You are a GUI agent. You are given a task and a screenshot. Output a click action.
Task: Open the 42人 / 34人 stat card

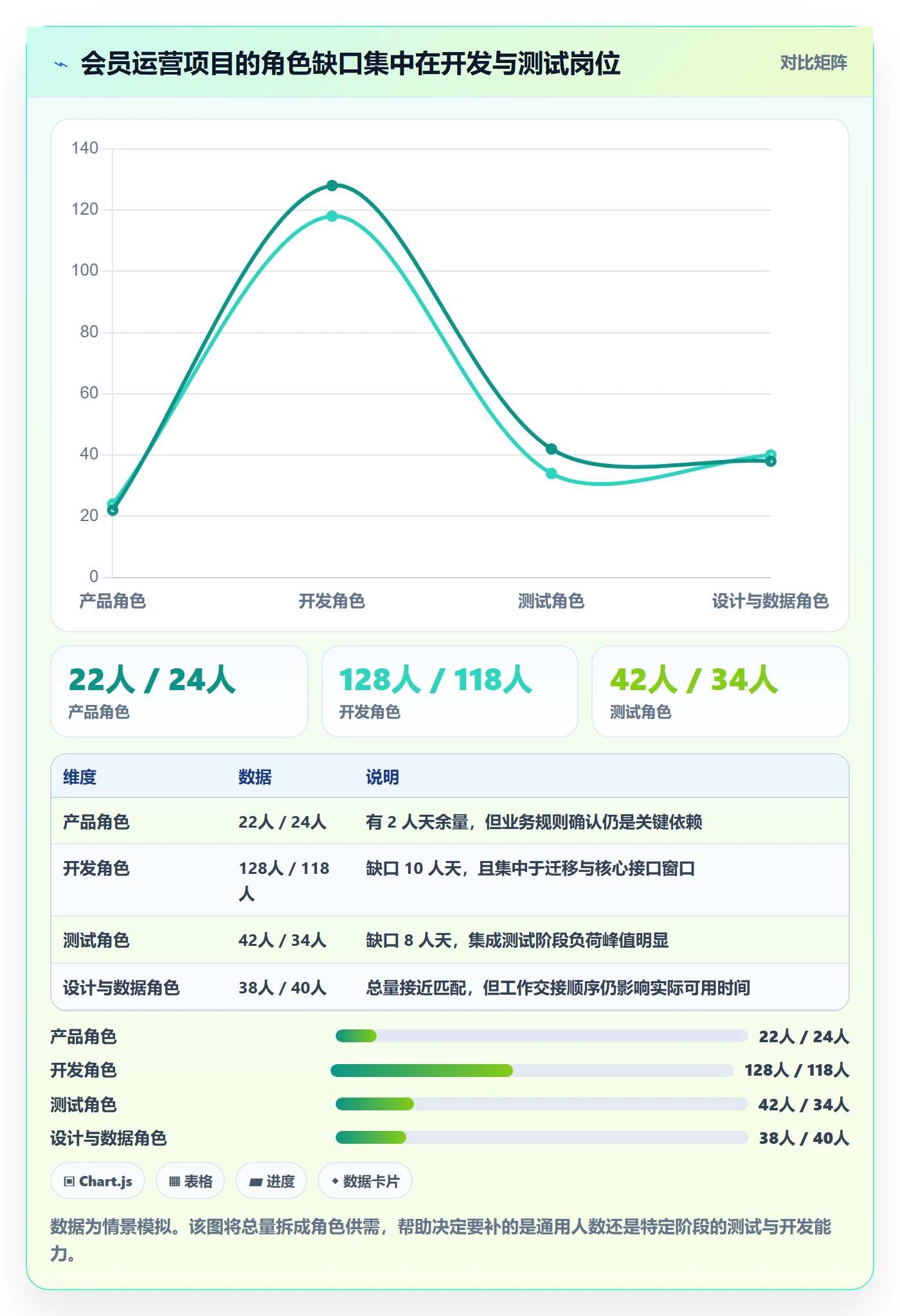point(720,691)
